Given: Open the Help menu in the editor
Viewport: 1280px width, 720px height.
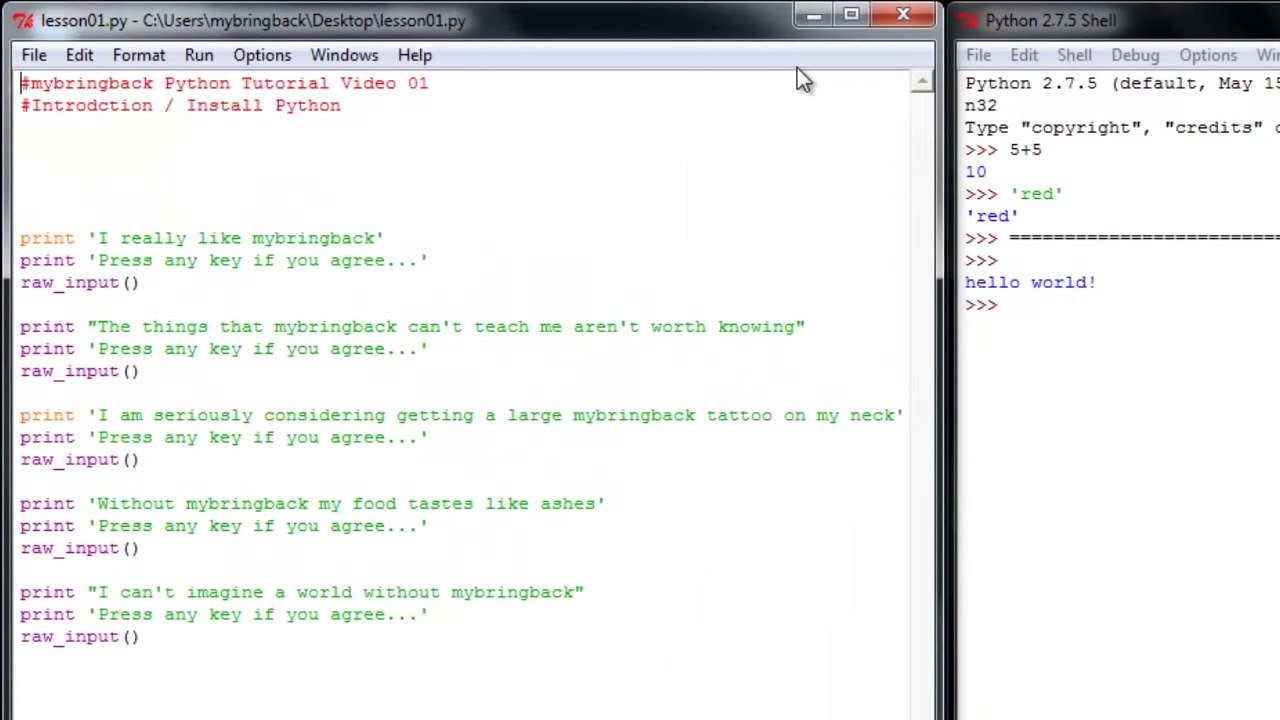Looking at the screenshot, I should coord(415,55).
